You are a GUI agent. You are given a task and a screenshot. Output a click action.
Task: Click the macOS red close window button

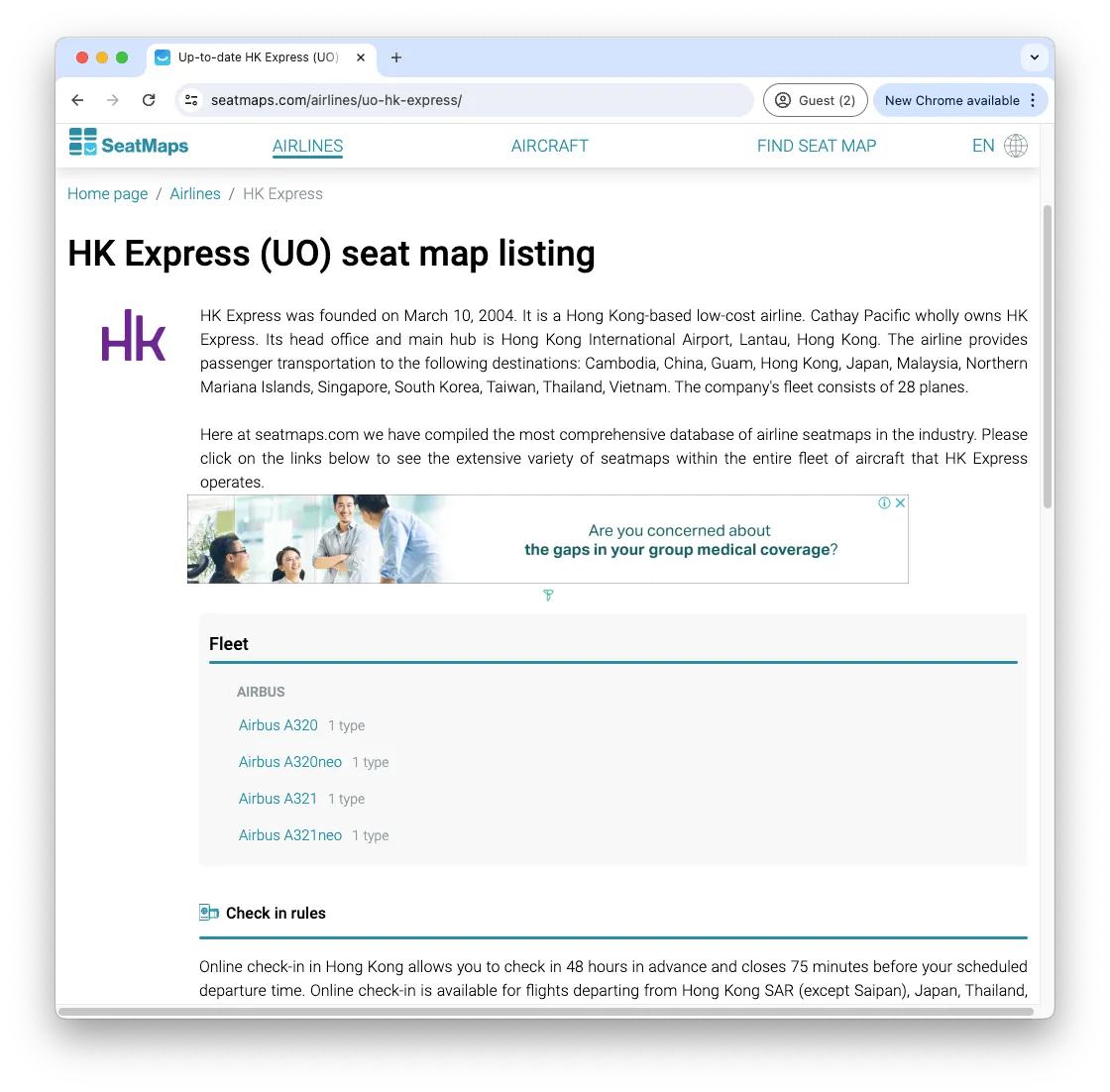coord(82,57)
